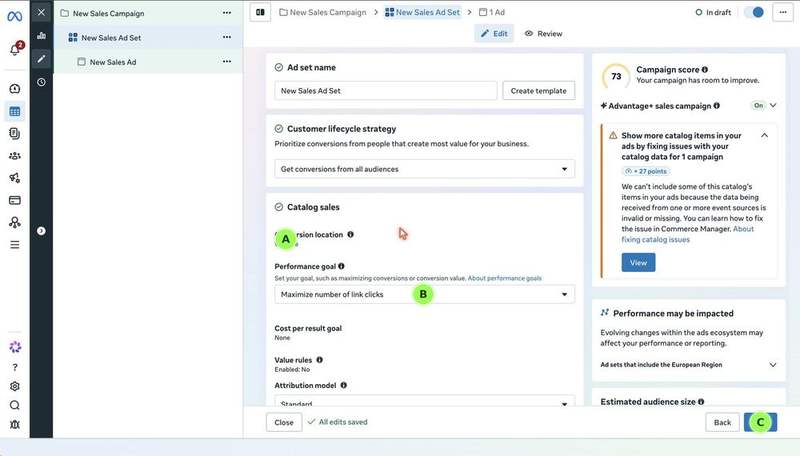
Task: Click the Campaign score info icon
Action: click(705, 69)
